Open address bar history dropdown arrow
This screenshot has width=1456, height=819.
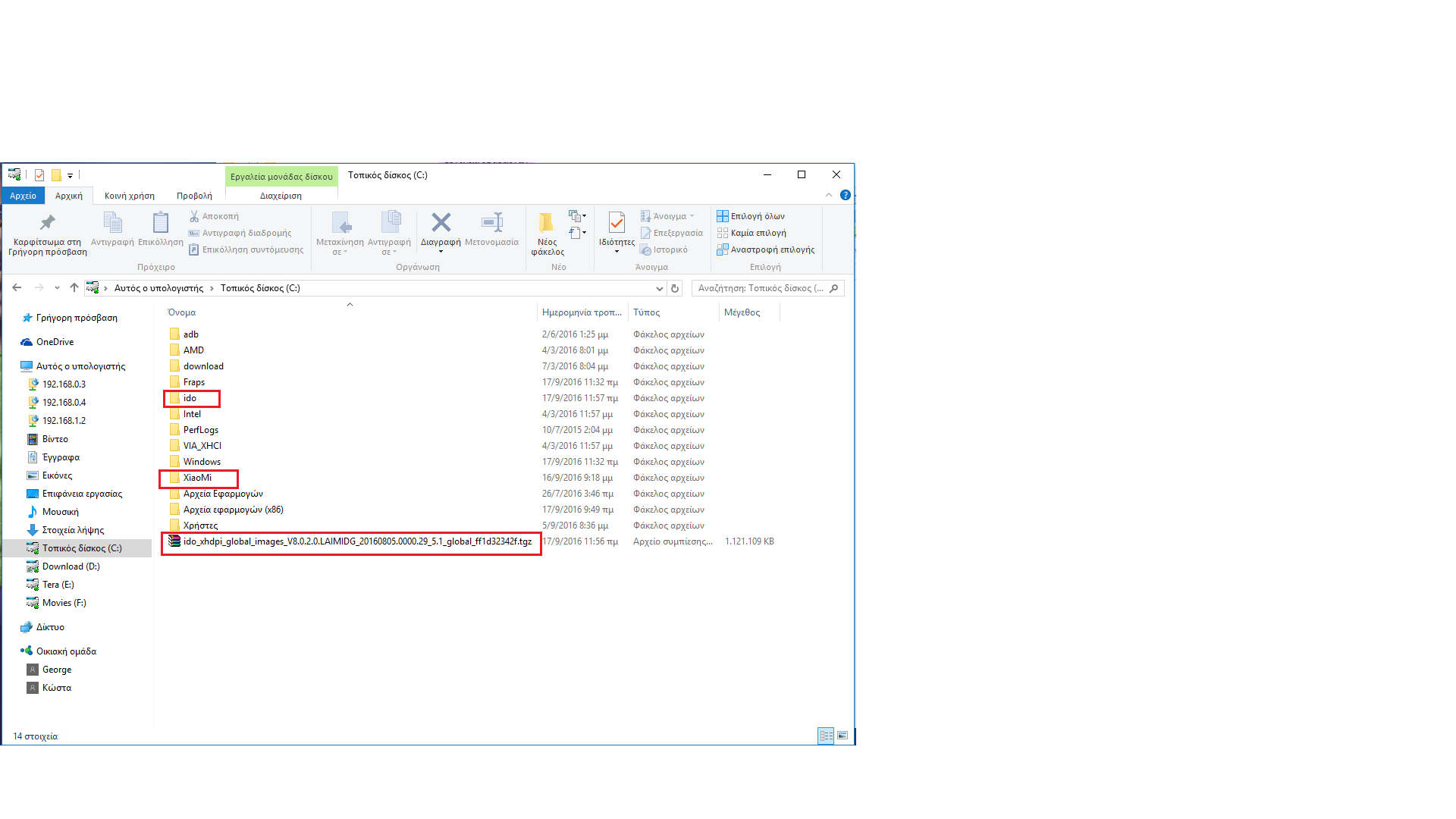coord(659,288)
